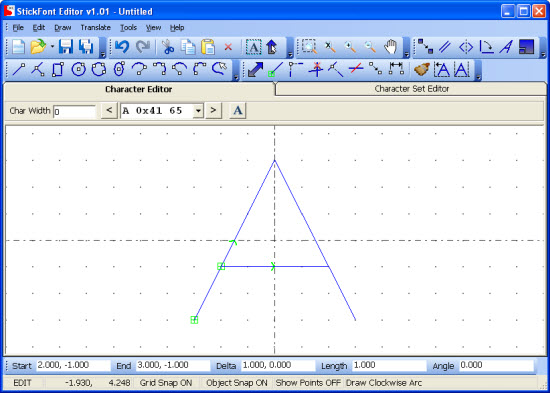The height and width of the screenshot is (393, 550).
Task: Delete selection with the red X icon
Action: [228, 47]
